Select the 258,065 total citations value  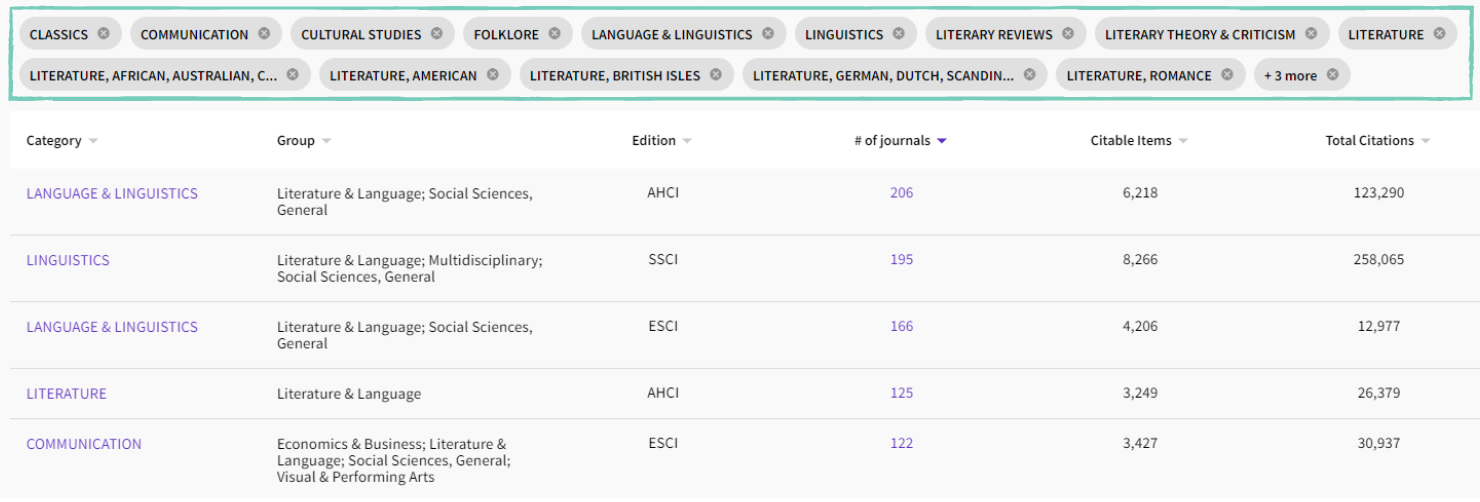coord(1378,259)
